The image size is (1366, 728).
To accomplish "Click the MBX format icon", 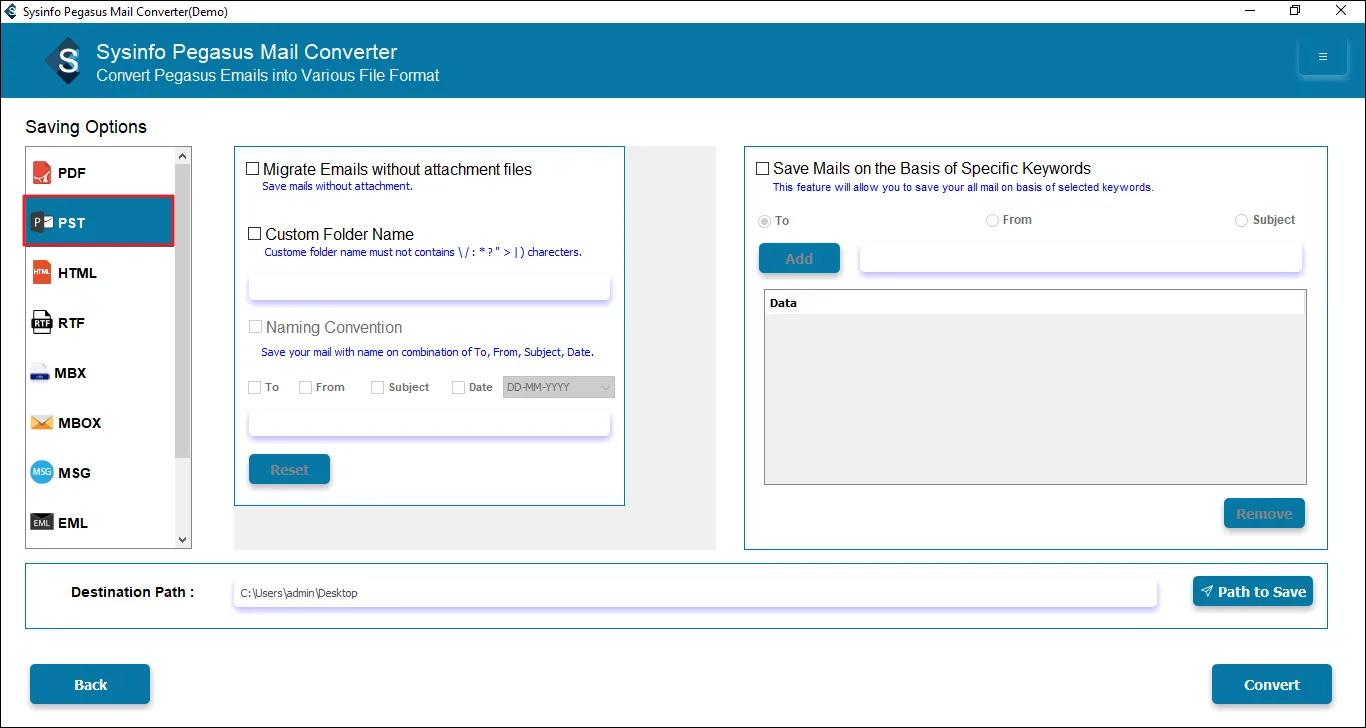I will click(40, 373).
